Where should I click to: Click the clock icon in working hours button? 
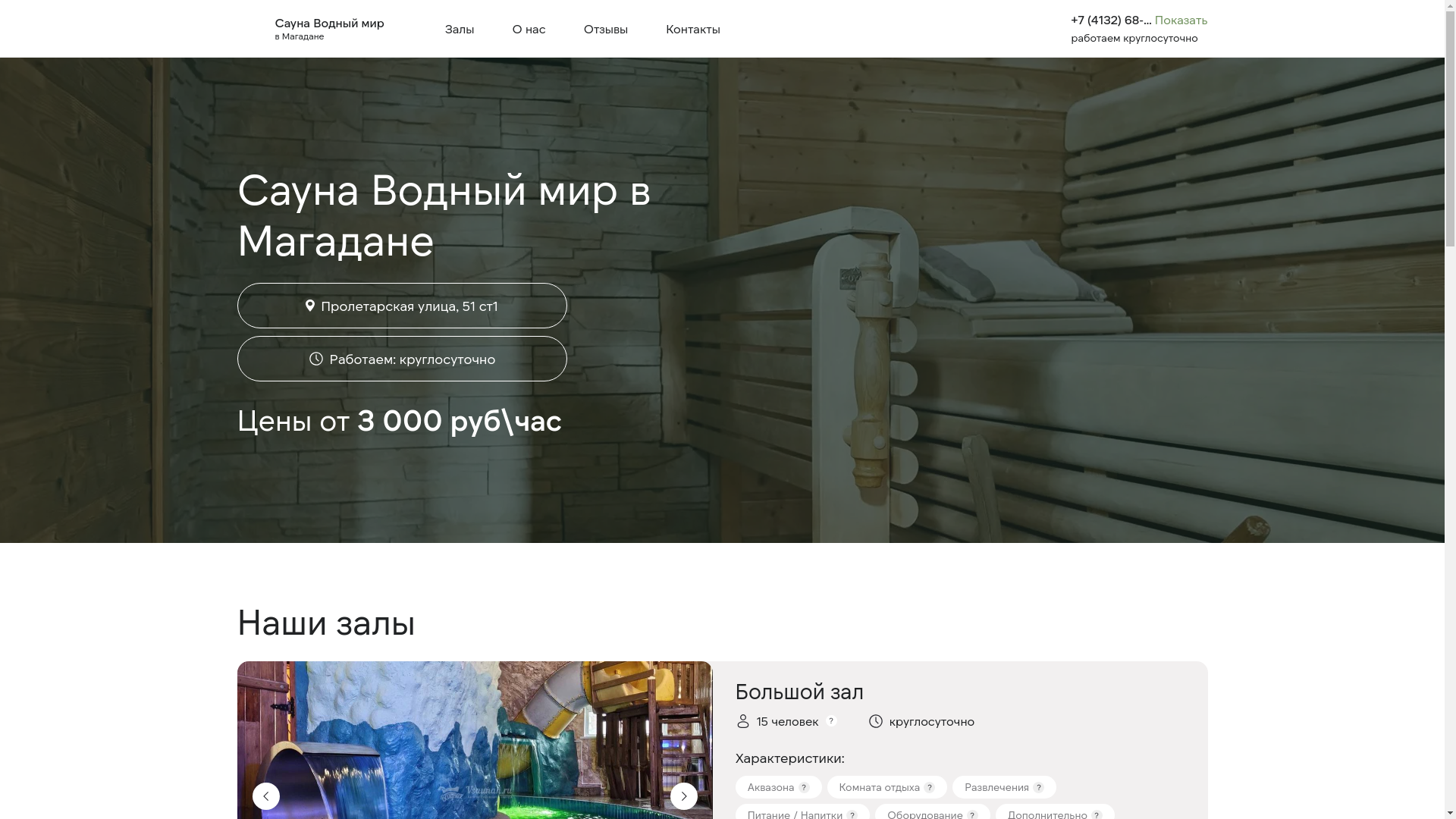tap(316, 358)
